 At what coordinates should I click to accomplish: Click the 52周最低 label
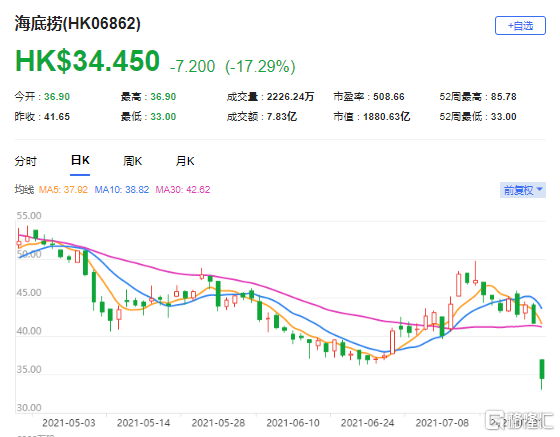(461, 117)
